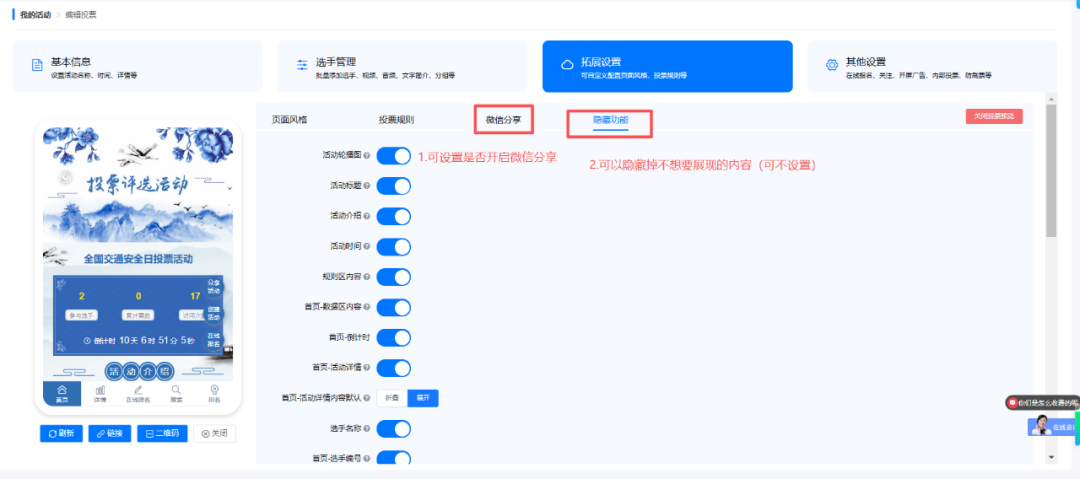Toggle the 活动标题 switch
This screenshot has width=1080, height=479.
pyautogui.click(x=393, y=186)
